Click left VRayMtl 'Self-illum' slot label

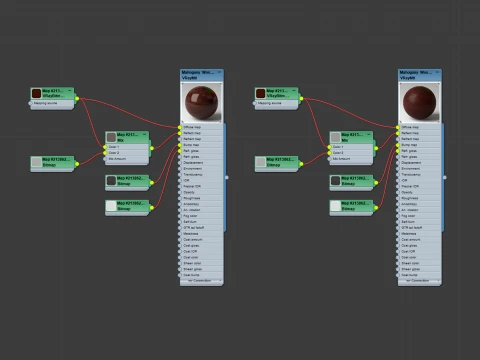[190, 222]
